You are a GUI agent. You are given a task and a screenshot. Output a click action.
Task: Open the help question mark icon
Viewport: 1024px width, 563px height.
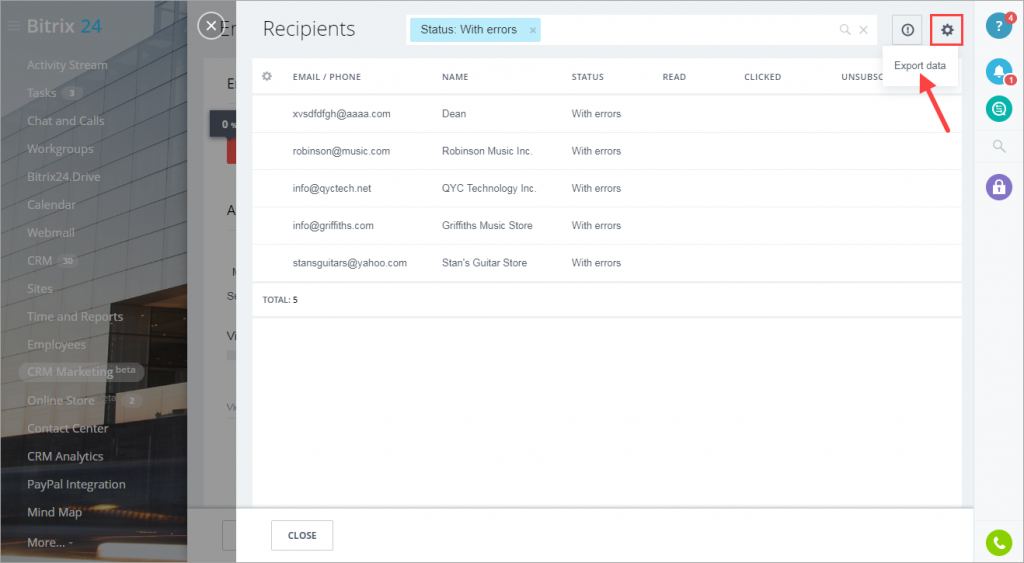(999, 26)
